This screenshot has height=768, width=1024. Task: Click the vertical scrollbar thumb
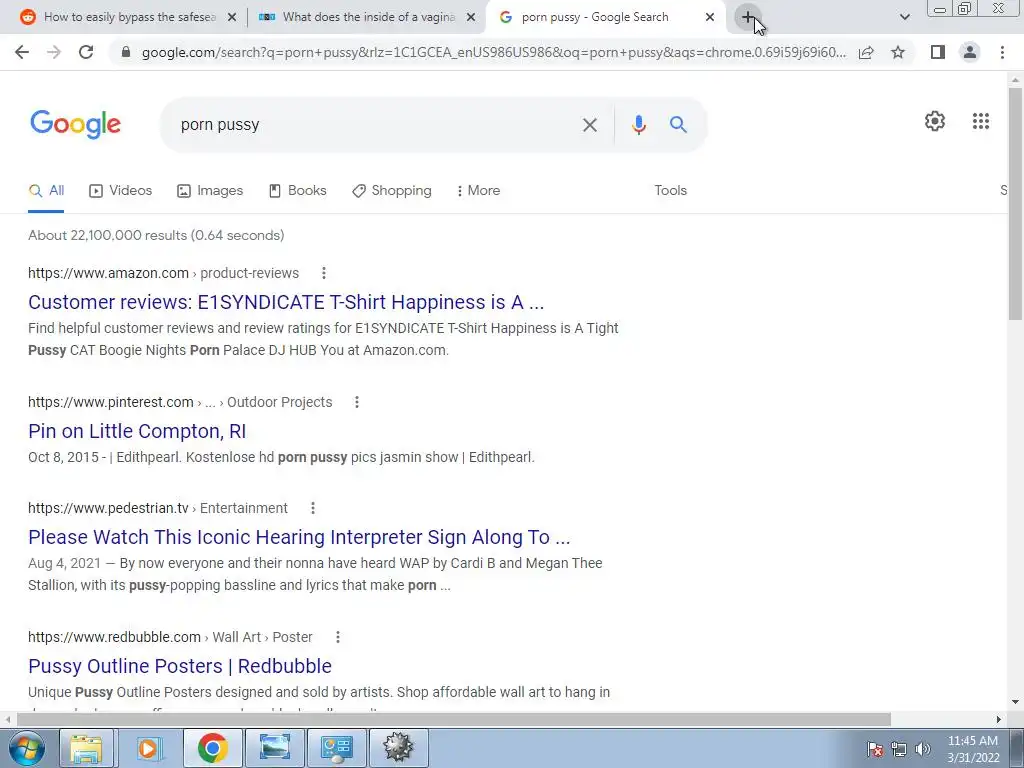click(1015, 202)
